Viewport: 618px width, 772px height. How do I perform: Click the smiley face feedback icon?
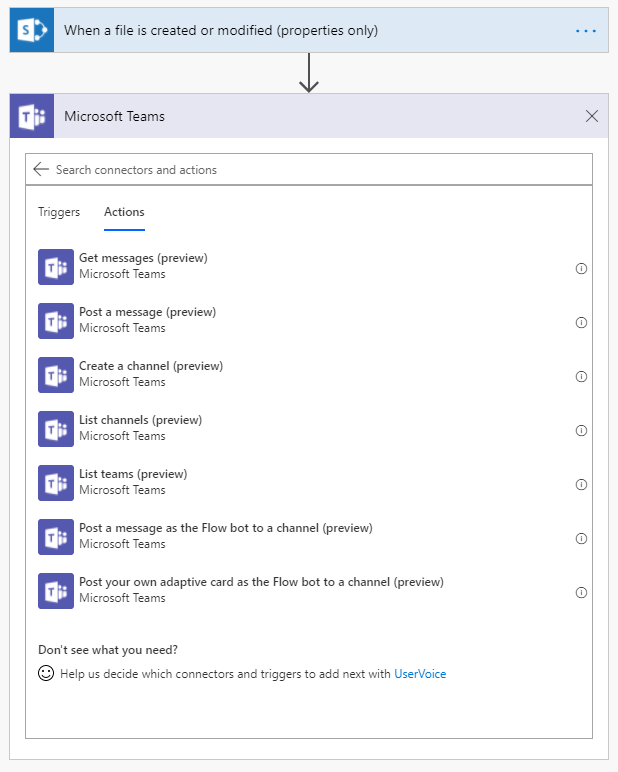click(x=46, y=673)
